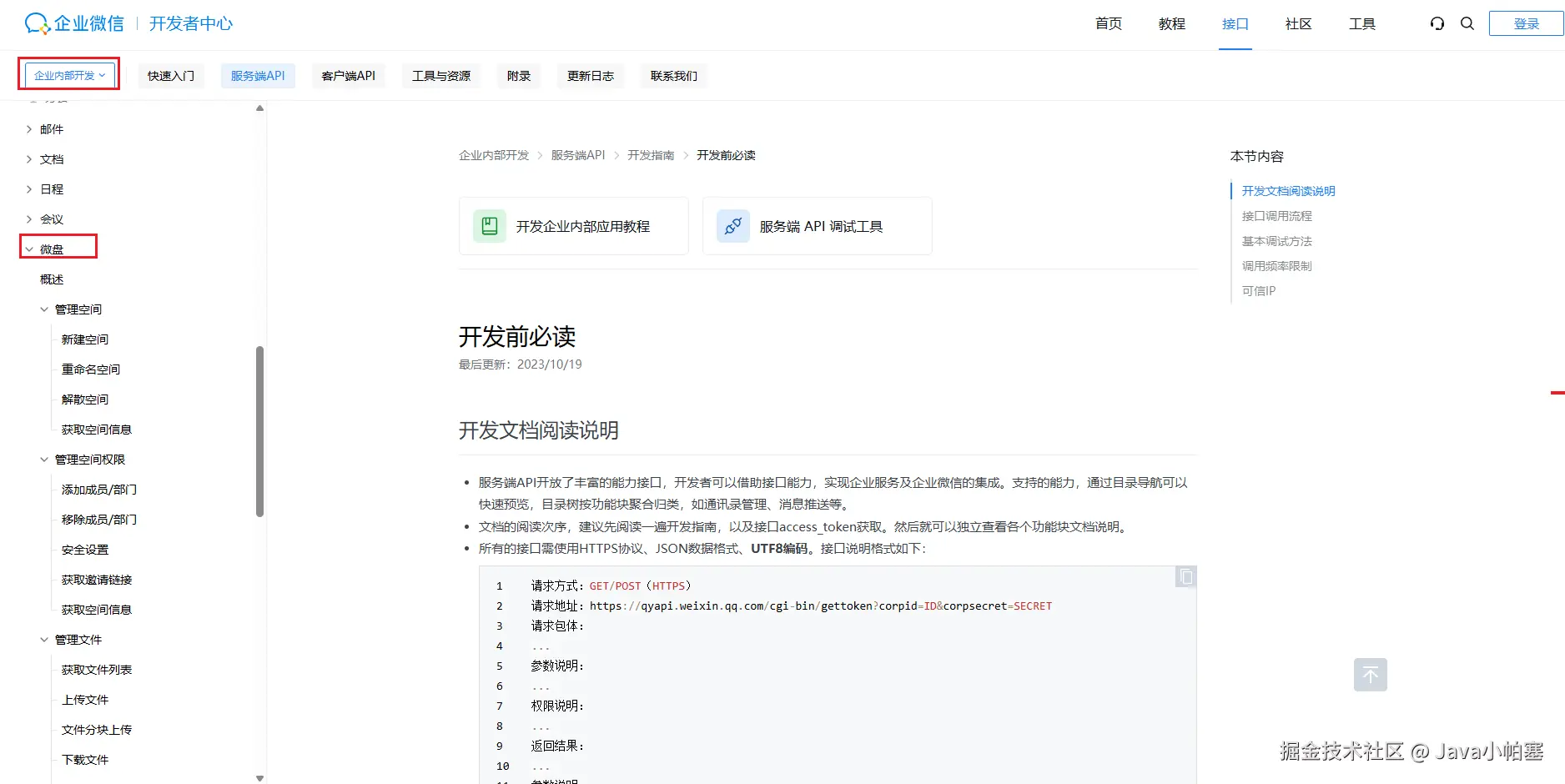Click the green book icon on 开发企业内部应用教程 card
Image resolution: width=1565 pixels, height=784 pixels.
point(490,225)
